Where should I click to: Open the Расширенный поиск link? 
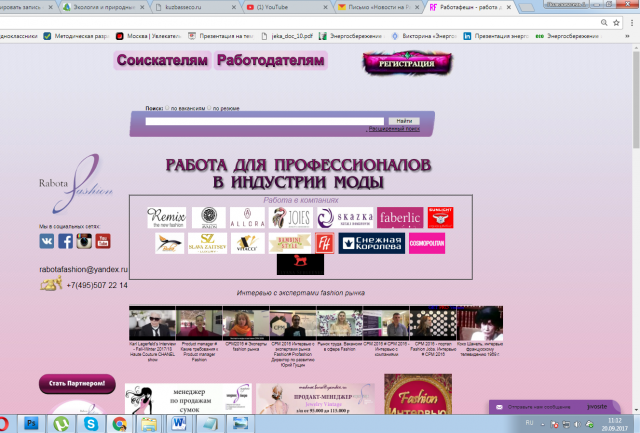(394, 129)
